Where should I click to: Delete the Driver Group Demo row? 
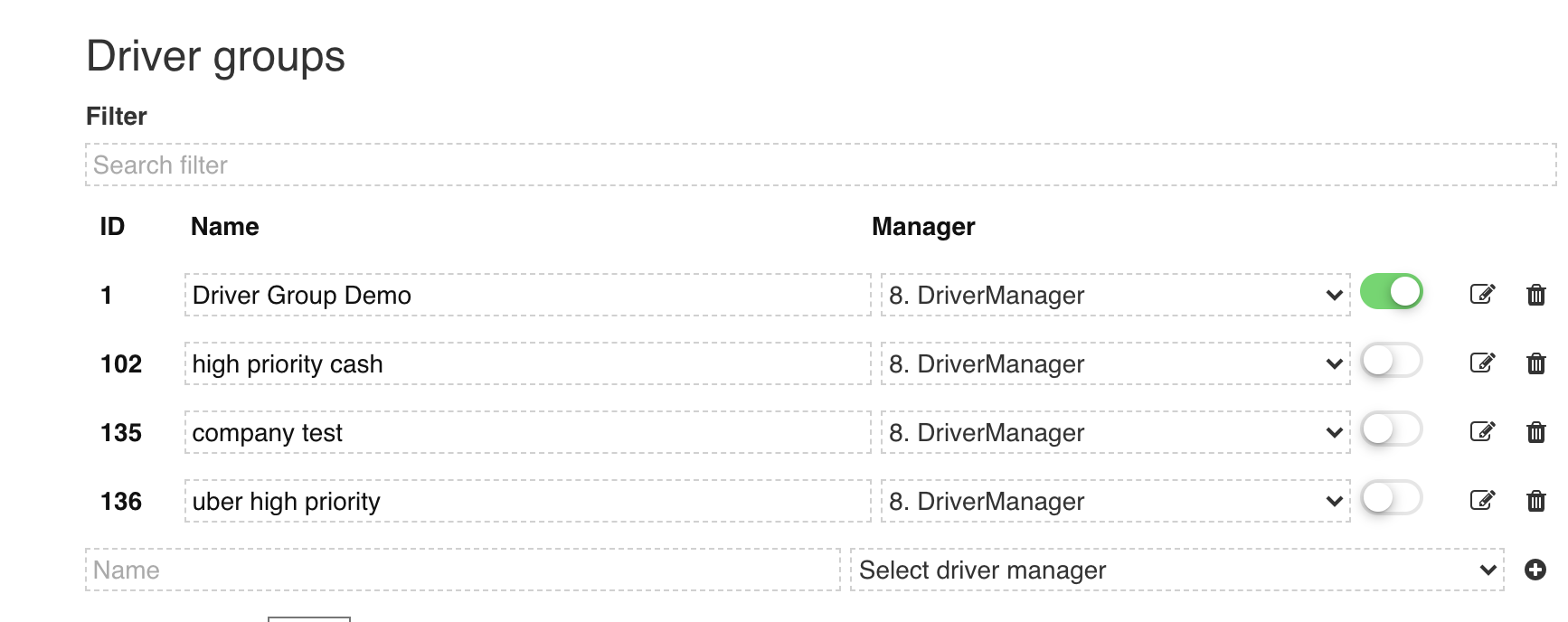1535,295
